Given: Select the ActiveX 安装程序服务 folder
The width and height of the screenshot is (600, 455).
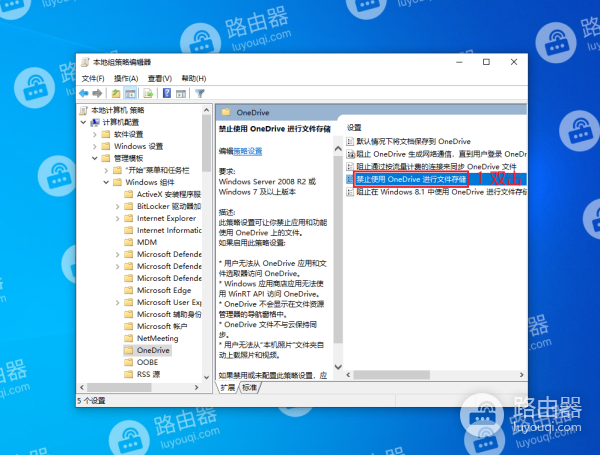Looking at the screenshot, I should pos(169,194).
